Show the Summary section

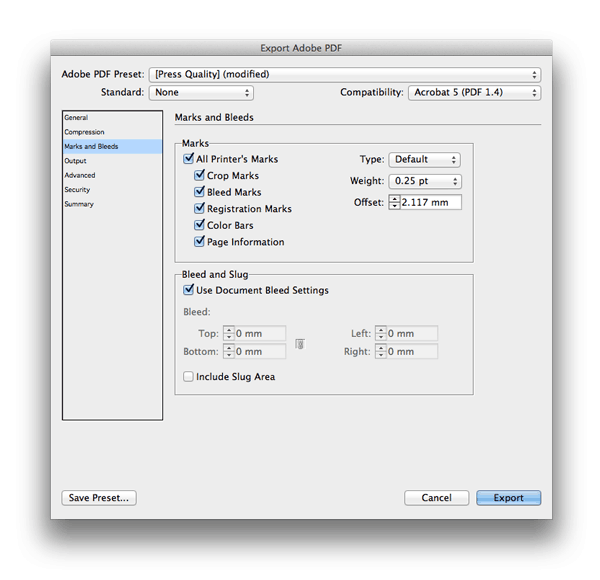coord(112,204)
